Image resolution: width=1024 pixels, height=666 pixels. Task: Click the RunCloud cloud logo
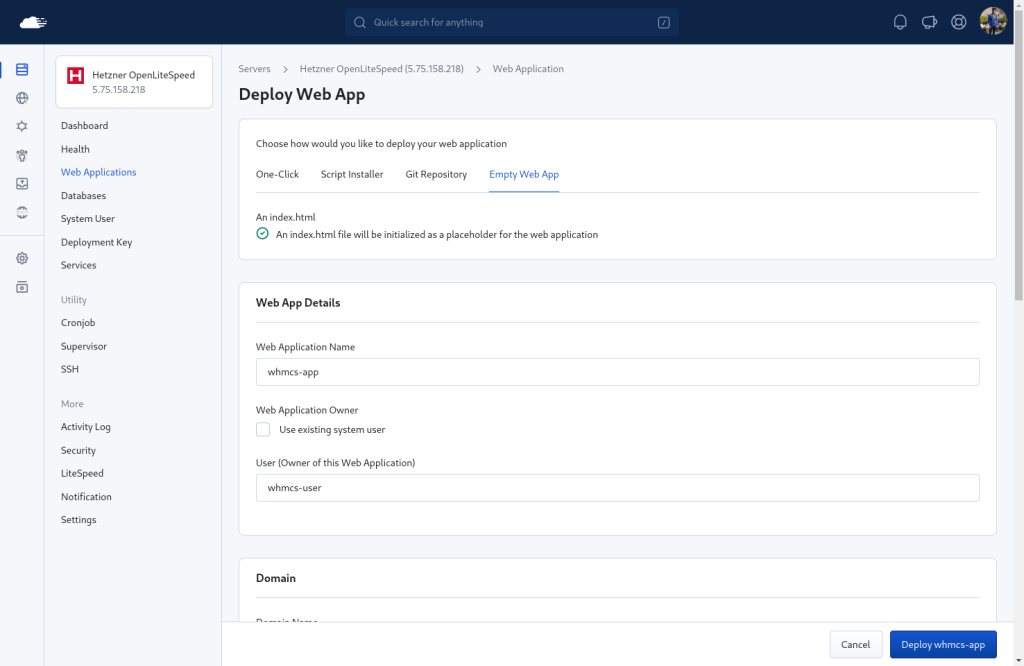pos(33,23)
